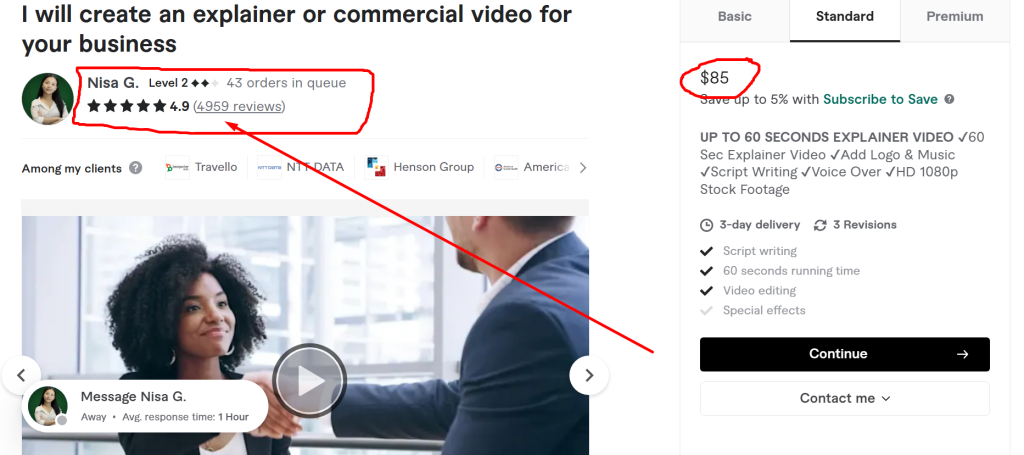Open Nisa G. seller profile picture
This screenshot has height=455, width=1024.
[48, 99]
